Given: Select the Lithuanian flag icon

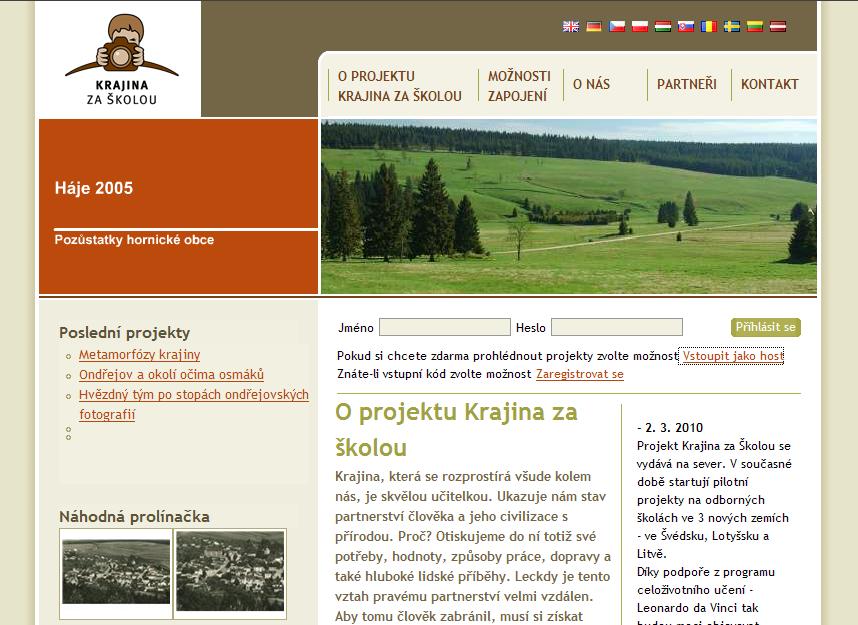Looking at the screenshot, I should pos(755,27).
